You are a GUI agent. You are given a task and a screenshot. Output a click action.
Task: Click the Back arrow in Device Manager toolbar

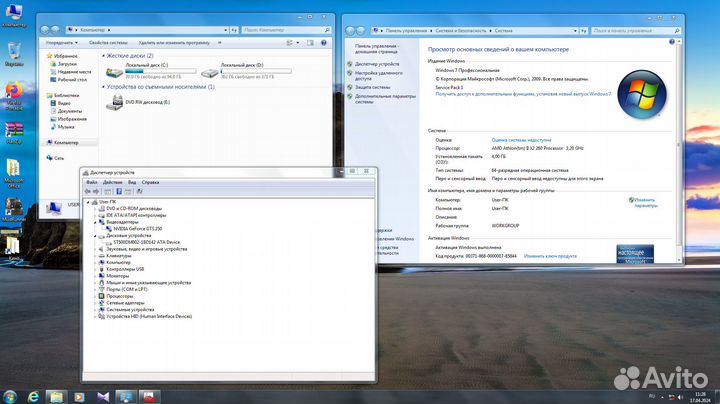click(88, 191)
